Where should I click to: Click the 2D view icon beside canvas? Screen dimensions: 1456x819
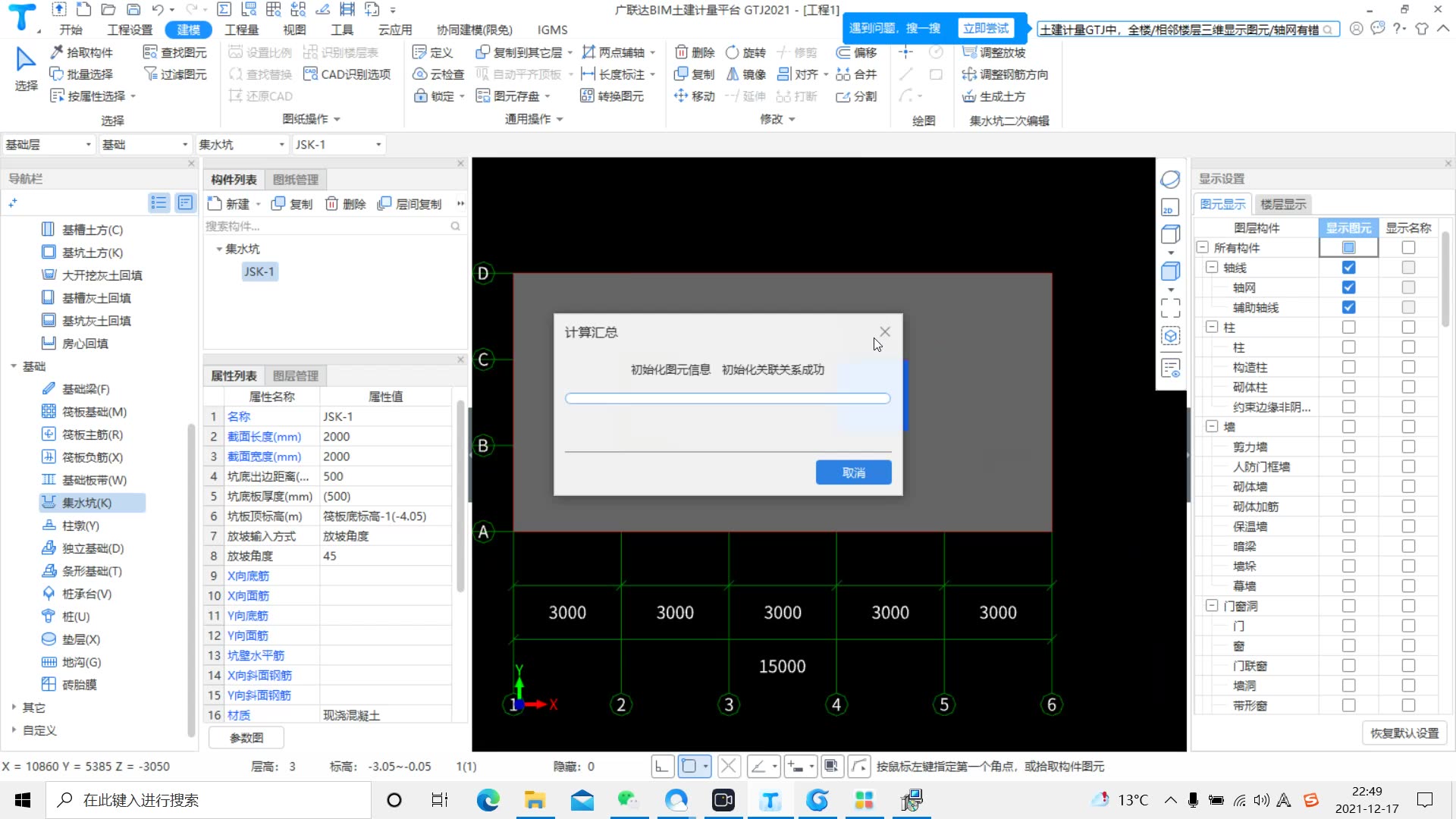point(1169,209)
